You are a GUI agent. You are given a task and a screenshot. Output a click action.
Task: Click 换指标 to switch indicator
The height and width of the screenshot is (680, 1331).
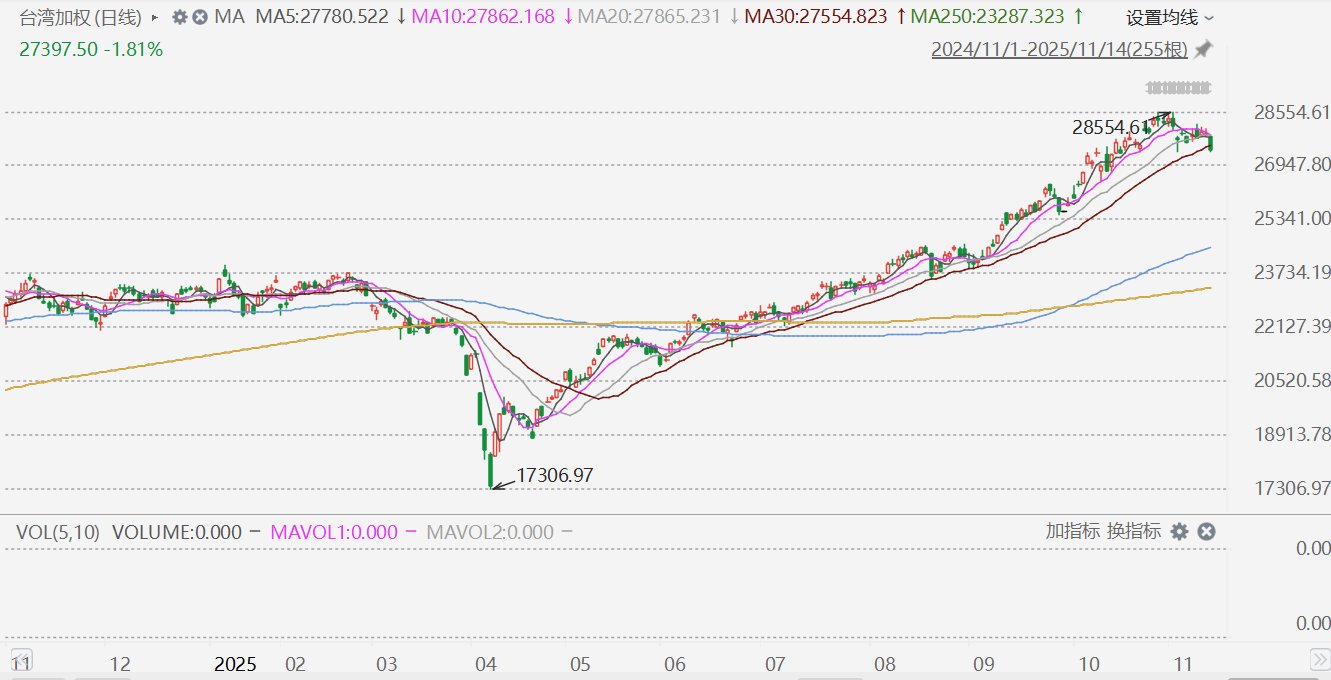pyautogui.click(x=1134, y=531)
